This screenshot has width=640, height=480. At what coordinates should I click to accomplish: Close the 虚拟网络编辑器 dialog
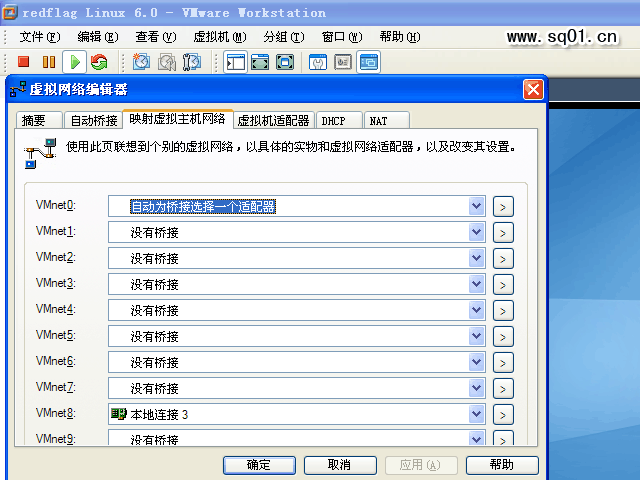click(533, 89)
